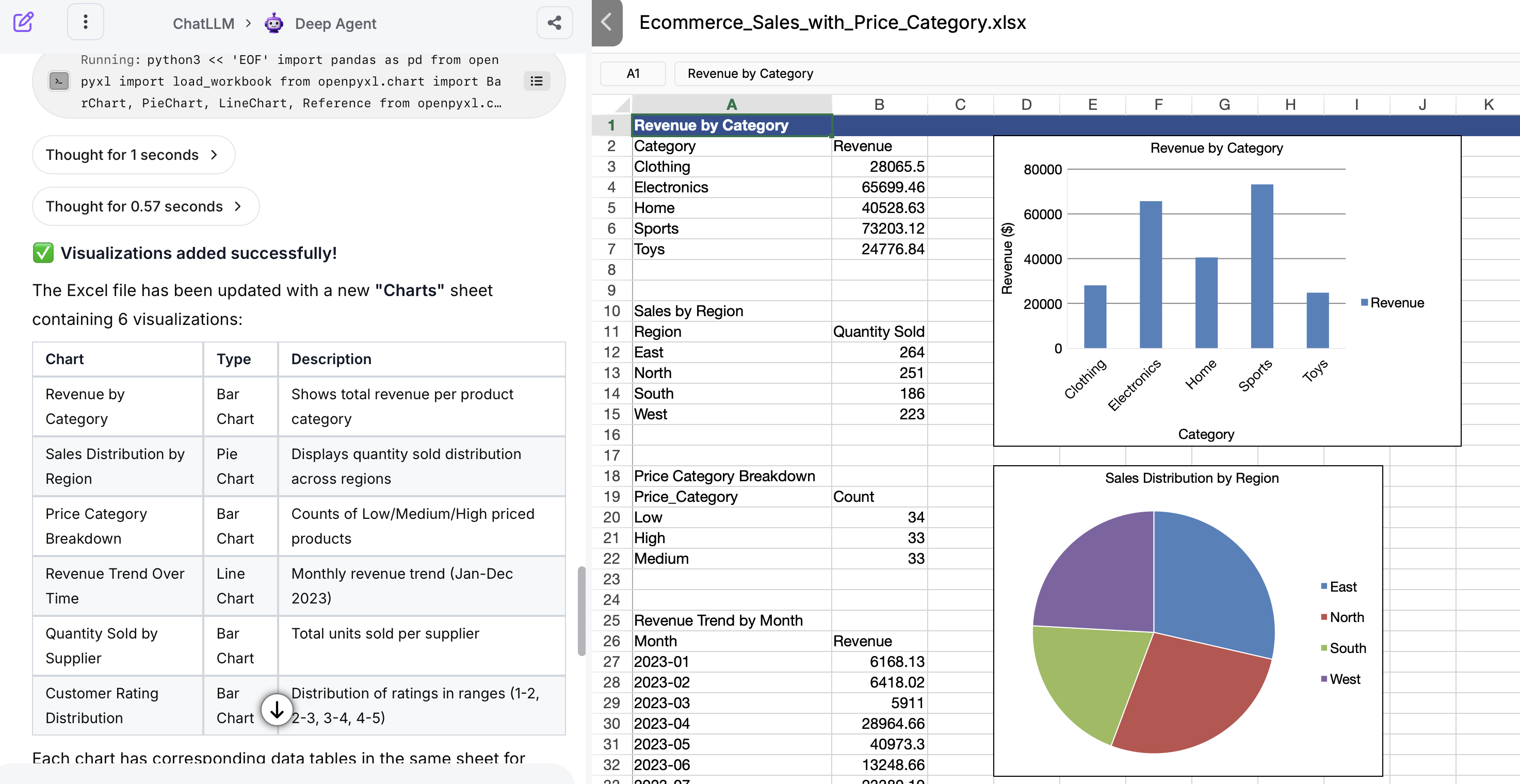The height and width of the screenshot is (784, 1520).
Task: Select column B header
Action: point(879,104)
